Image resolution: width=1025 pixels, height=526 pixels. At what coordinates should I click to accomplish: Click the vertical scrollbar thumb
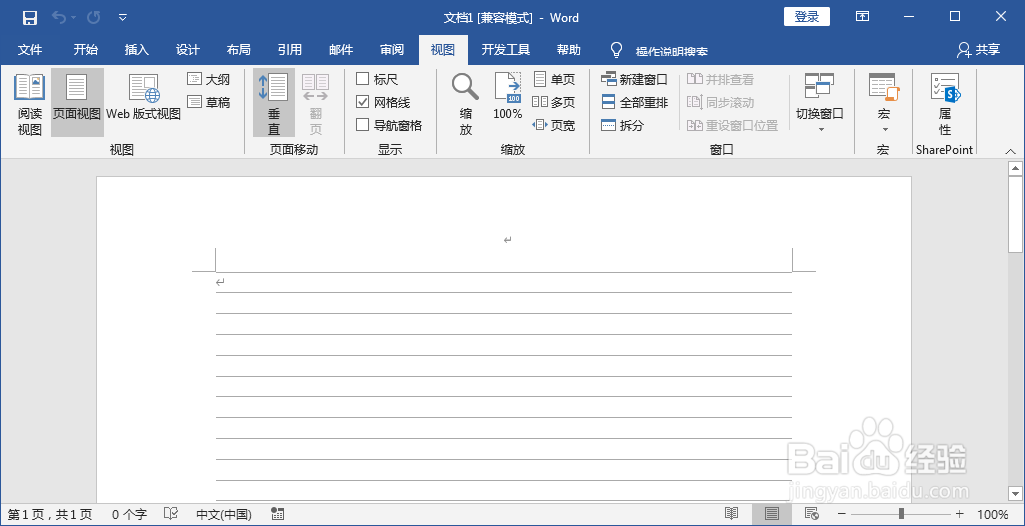coord(1015,214)
